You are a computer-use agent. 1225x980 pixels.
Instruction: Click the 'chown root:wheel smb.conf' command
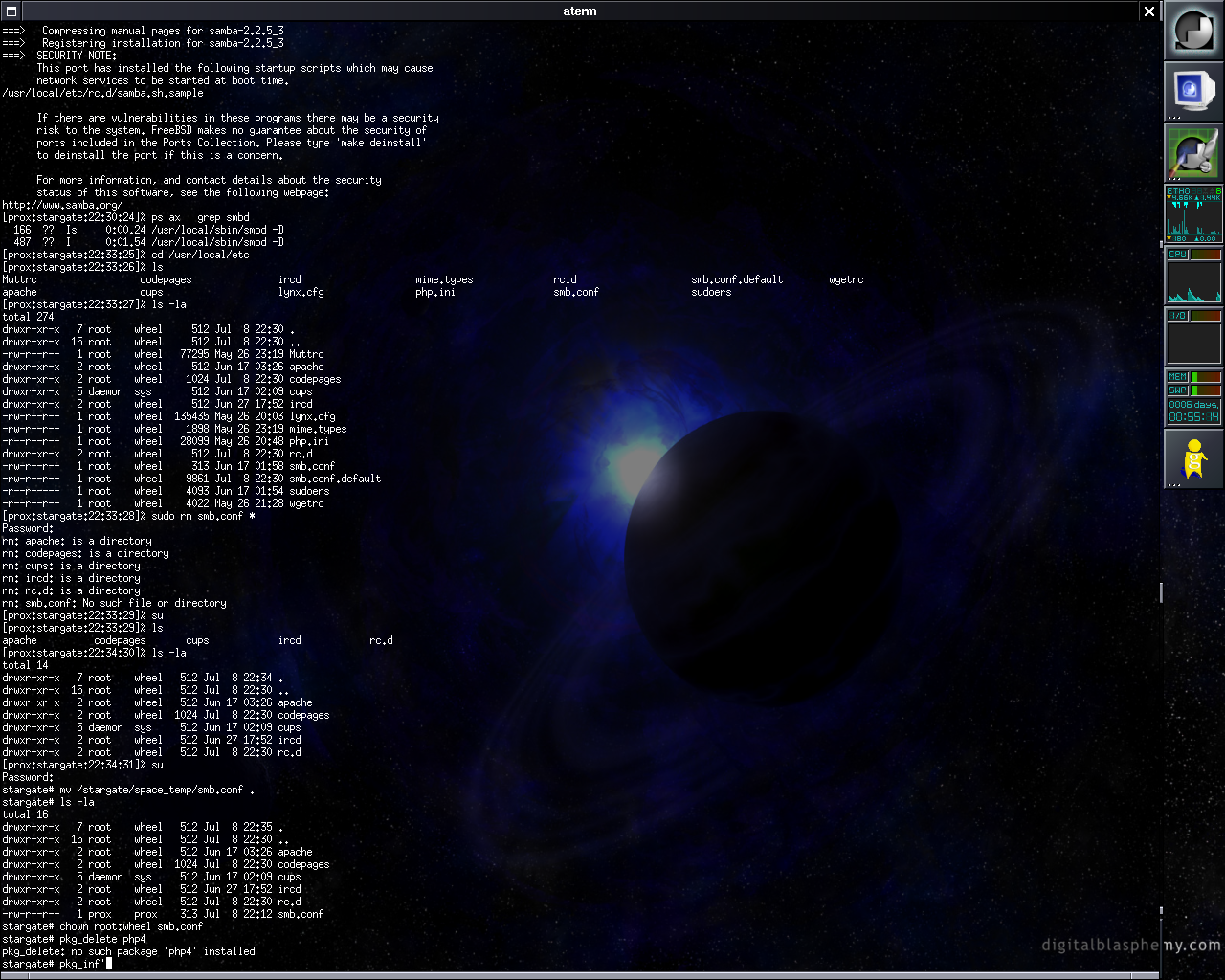point(131,926)
